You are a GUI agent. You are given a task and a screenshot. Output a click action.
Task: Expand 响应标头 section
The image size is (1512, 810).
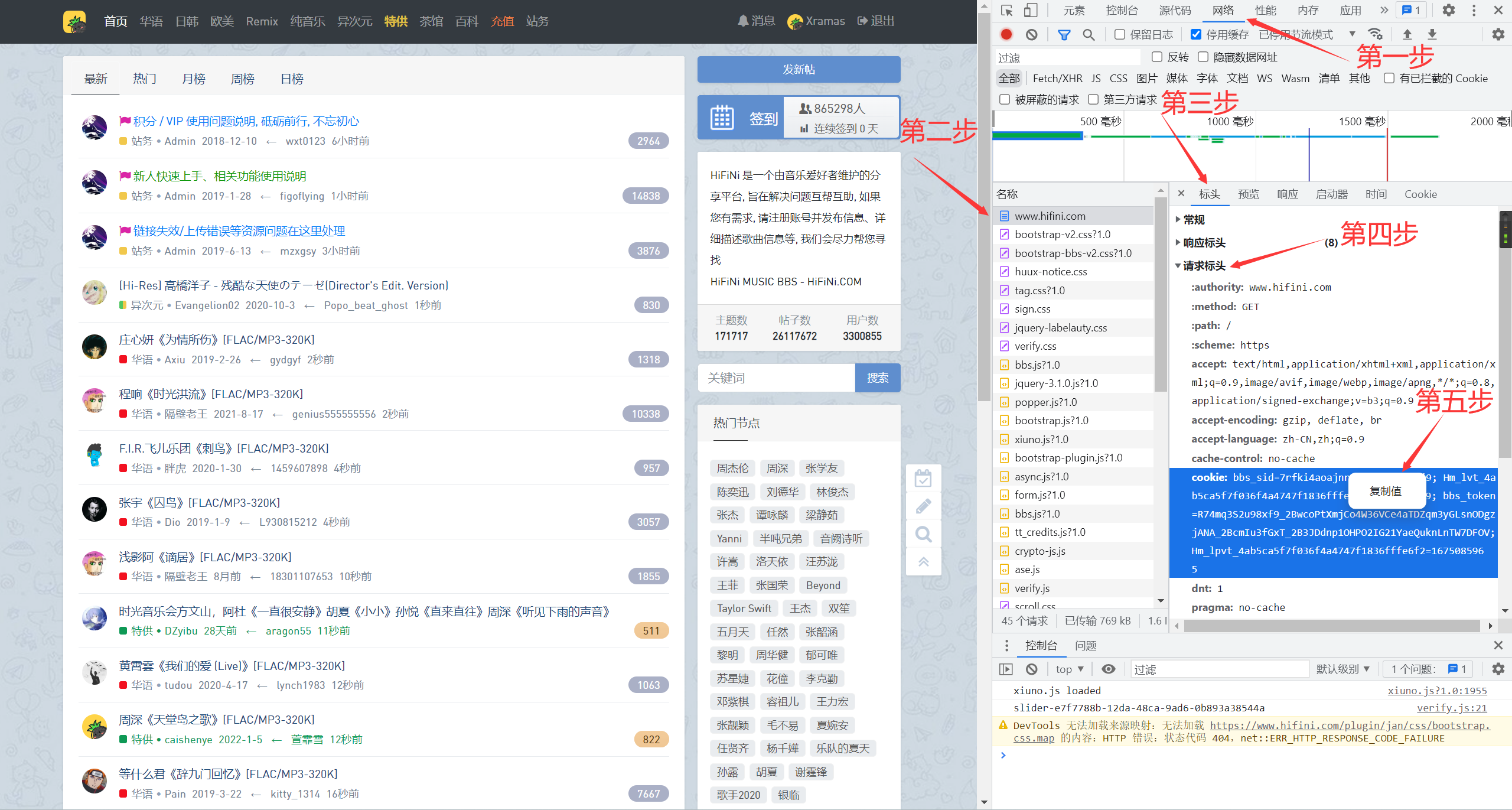pyautogui.click(x=1178, y=243)
